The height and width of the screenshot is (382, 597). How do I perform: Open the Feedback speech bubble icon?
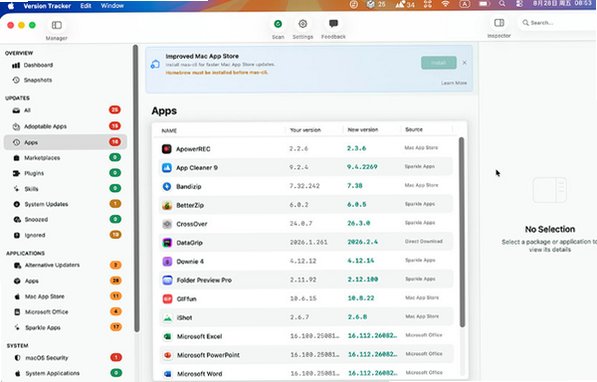coord(334,24)
